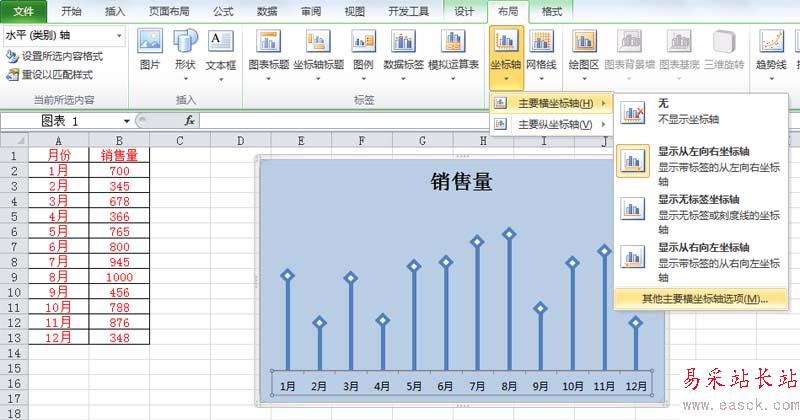Open the Trendline (趋势线) dropdown arrow
The image size is (800, 420).
771,79
